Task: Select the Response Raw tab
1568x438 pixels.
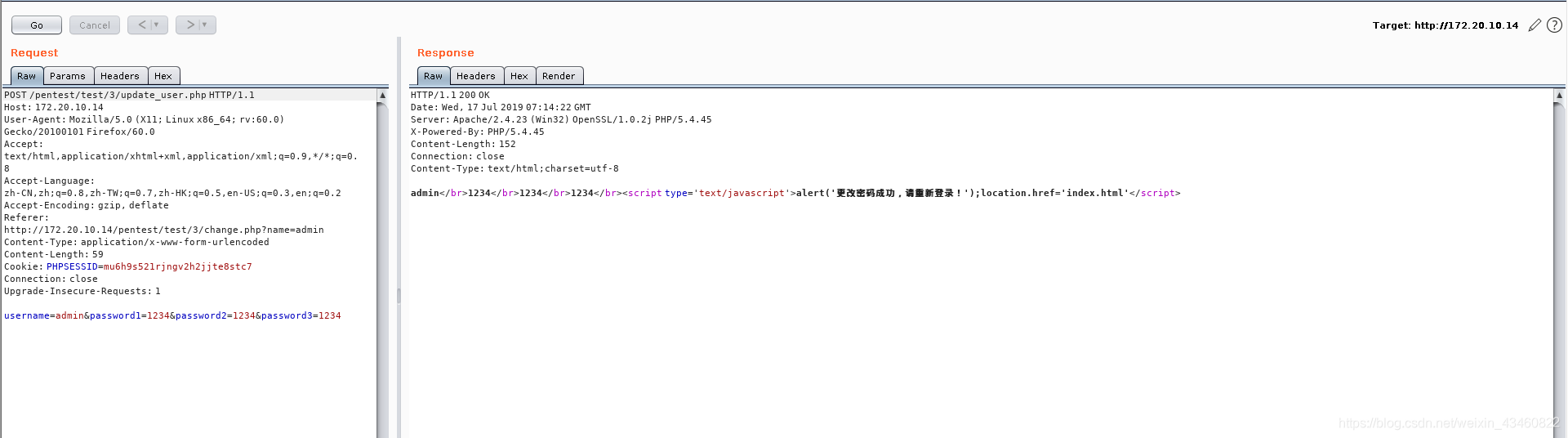Action: pyautogui.click(x=433, y=76)
